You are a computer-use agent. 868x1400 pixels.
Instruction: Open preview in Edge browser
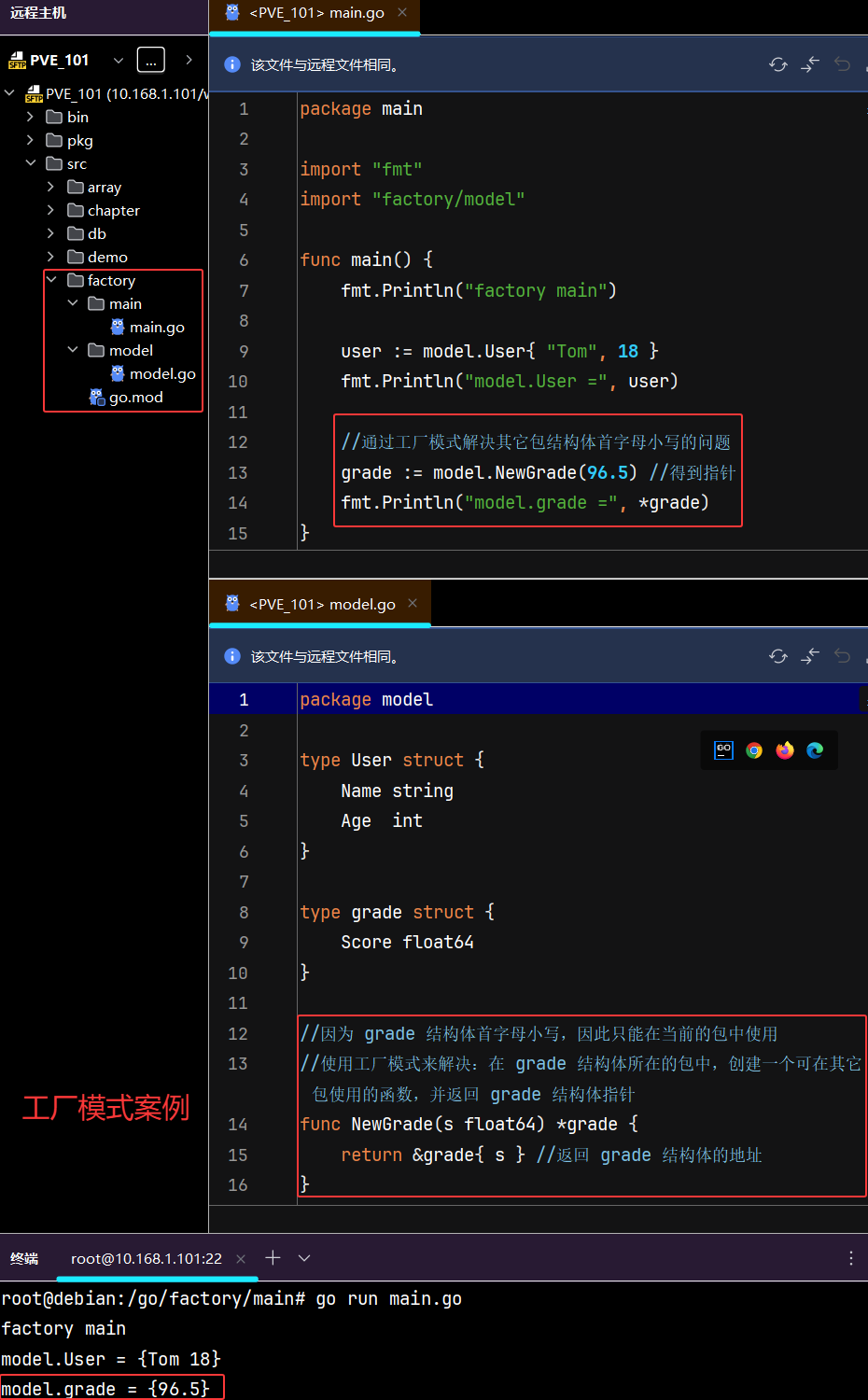click(815, 750)
